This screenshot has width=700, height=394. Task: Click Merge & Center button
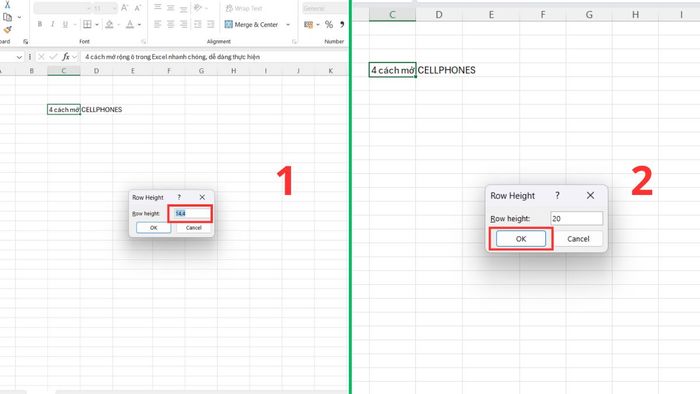pyautogui.click(x=252, y=25)
